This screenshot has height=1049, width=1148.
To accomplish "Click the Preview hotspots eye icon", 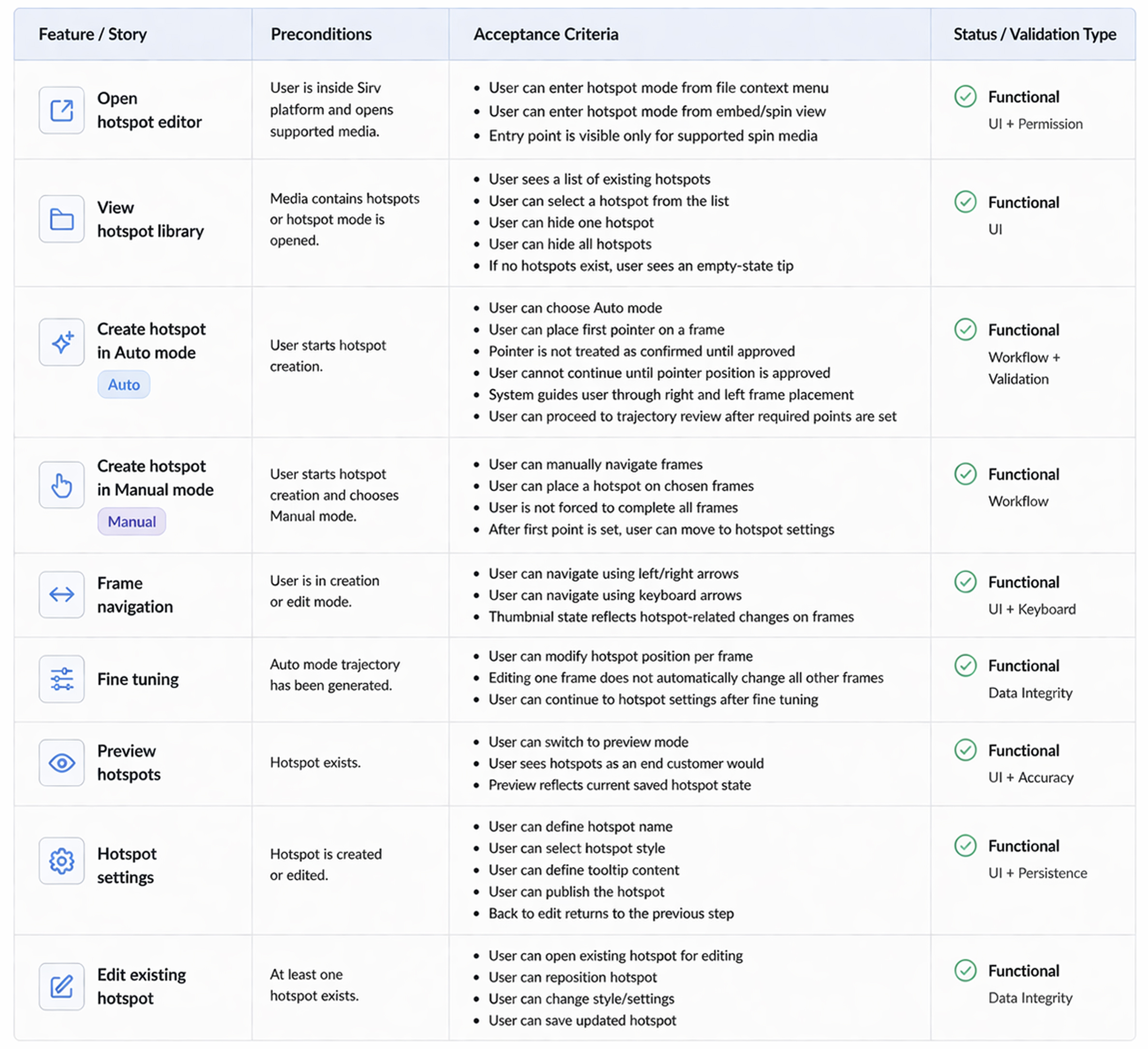I will (61, 763).
